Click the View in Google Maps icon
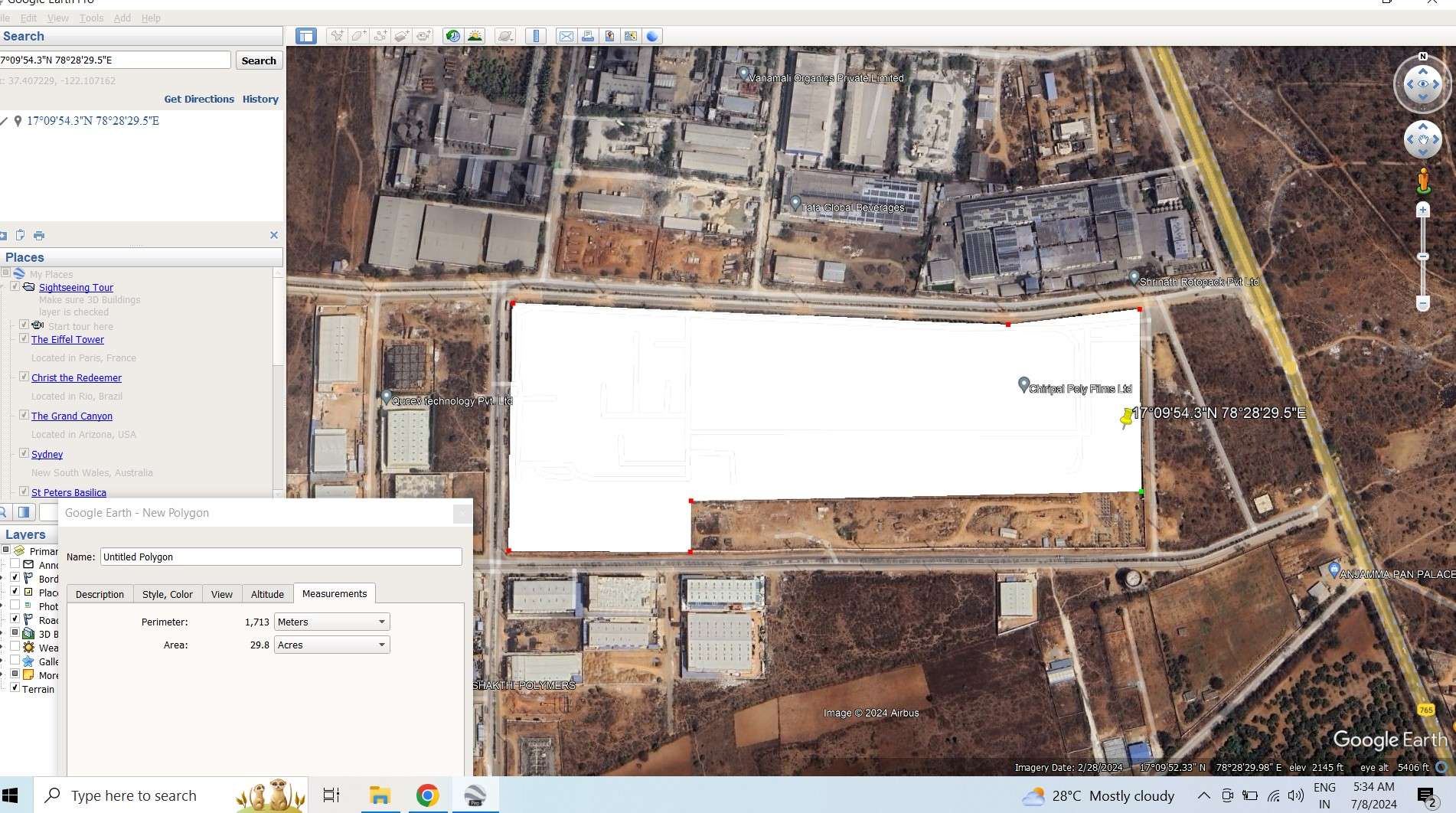The height and width of the screenshot is (813, 1456). tap(609, 36)
